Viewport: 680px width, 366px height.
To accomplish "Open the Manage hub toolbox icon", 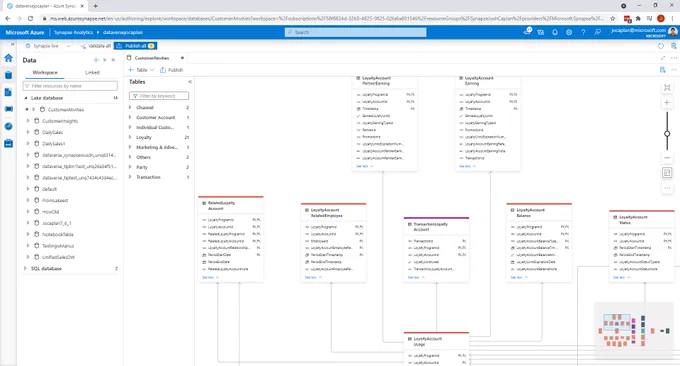I will (x=8, y=143).
